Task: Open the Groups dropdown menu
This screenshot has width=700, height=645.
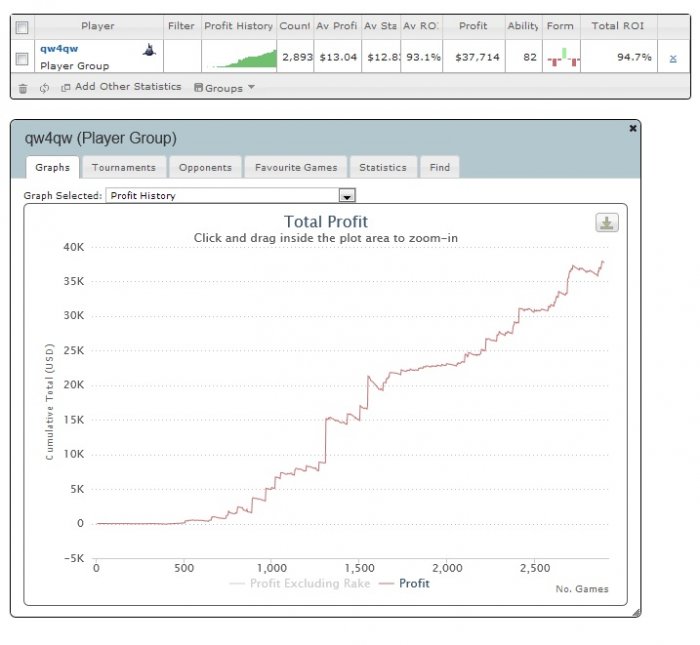Action: click(x=225, y=88)
